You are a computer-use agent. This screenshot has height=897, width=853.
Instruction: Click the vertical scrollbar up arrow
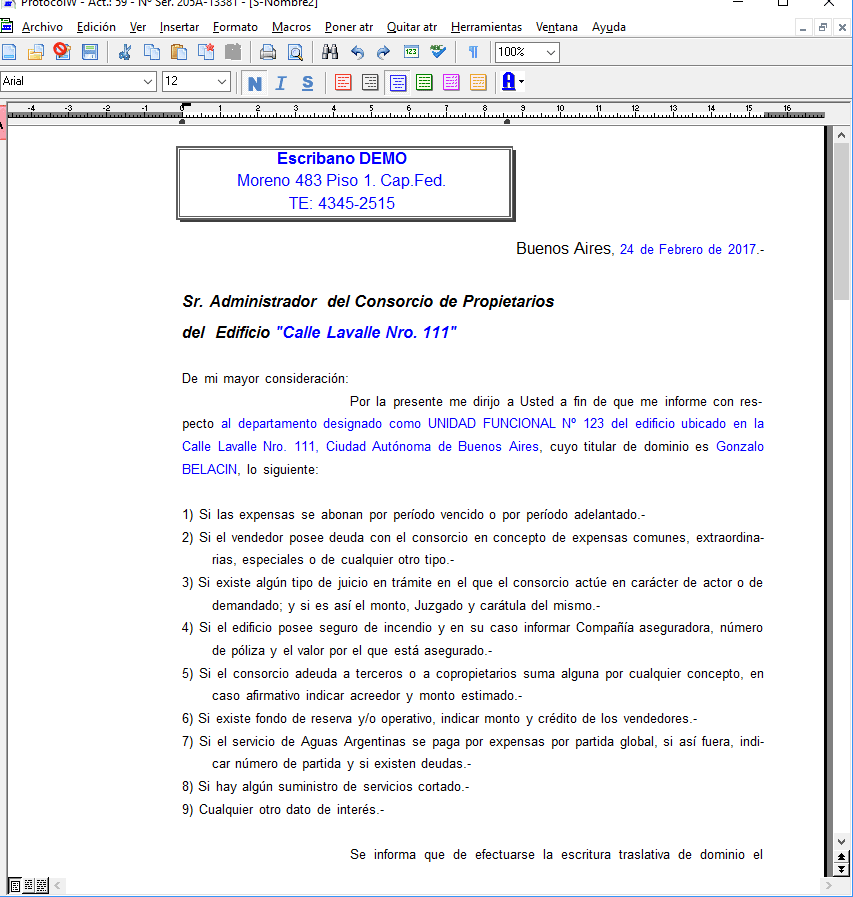[841, 135]
